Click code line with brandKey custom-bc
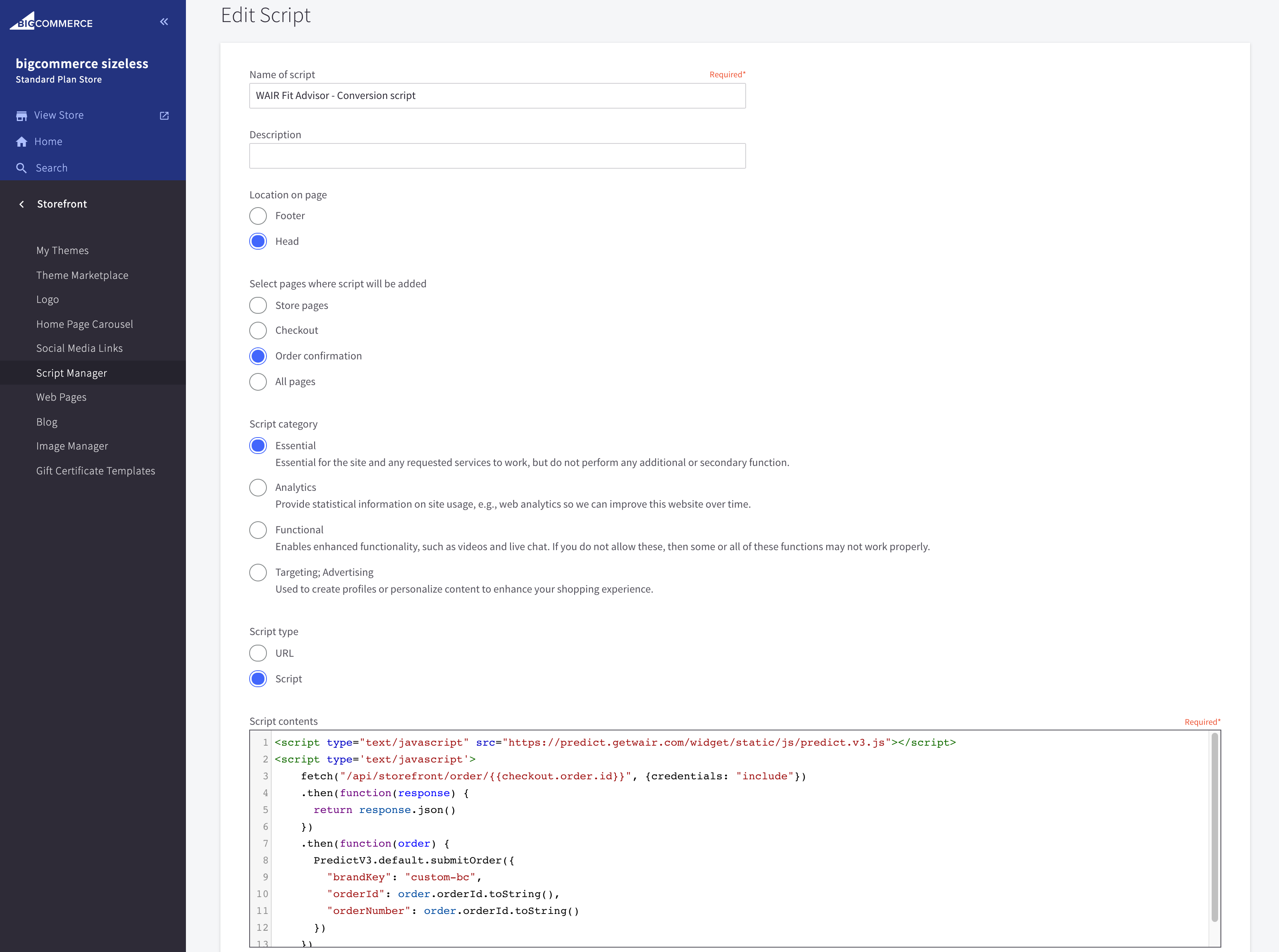This screenshot has width=1279, height=952. pyautogui.click(x=405, y=877)
